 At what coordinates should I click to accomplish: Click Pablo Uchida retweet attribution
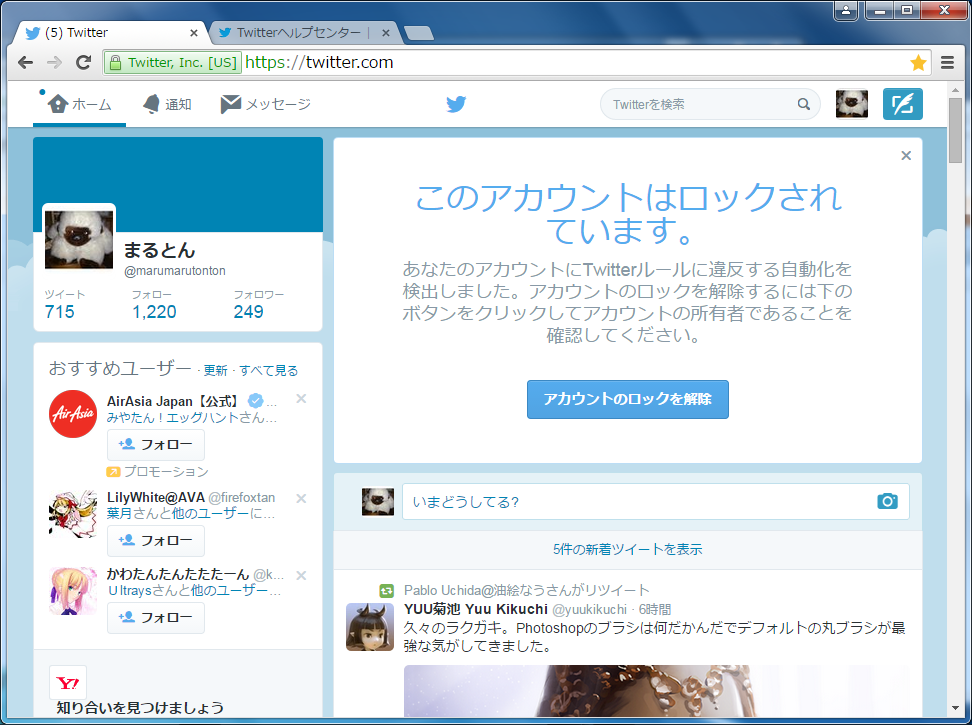526,591
